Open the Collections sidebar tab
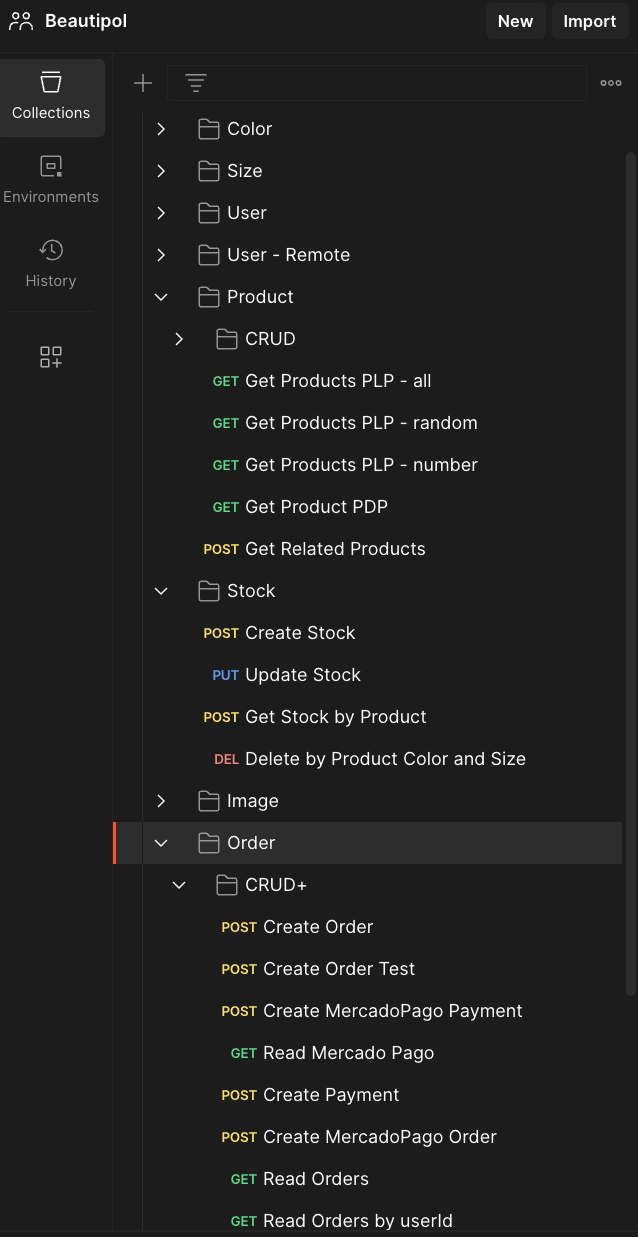This screenshot has height=1237, width=638. 51,97
